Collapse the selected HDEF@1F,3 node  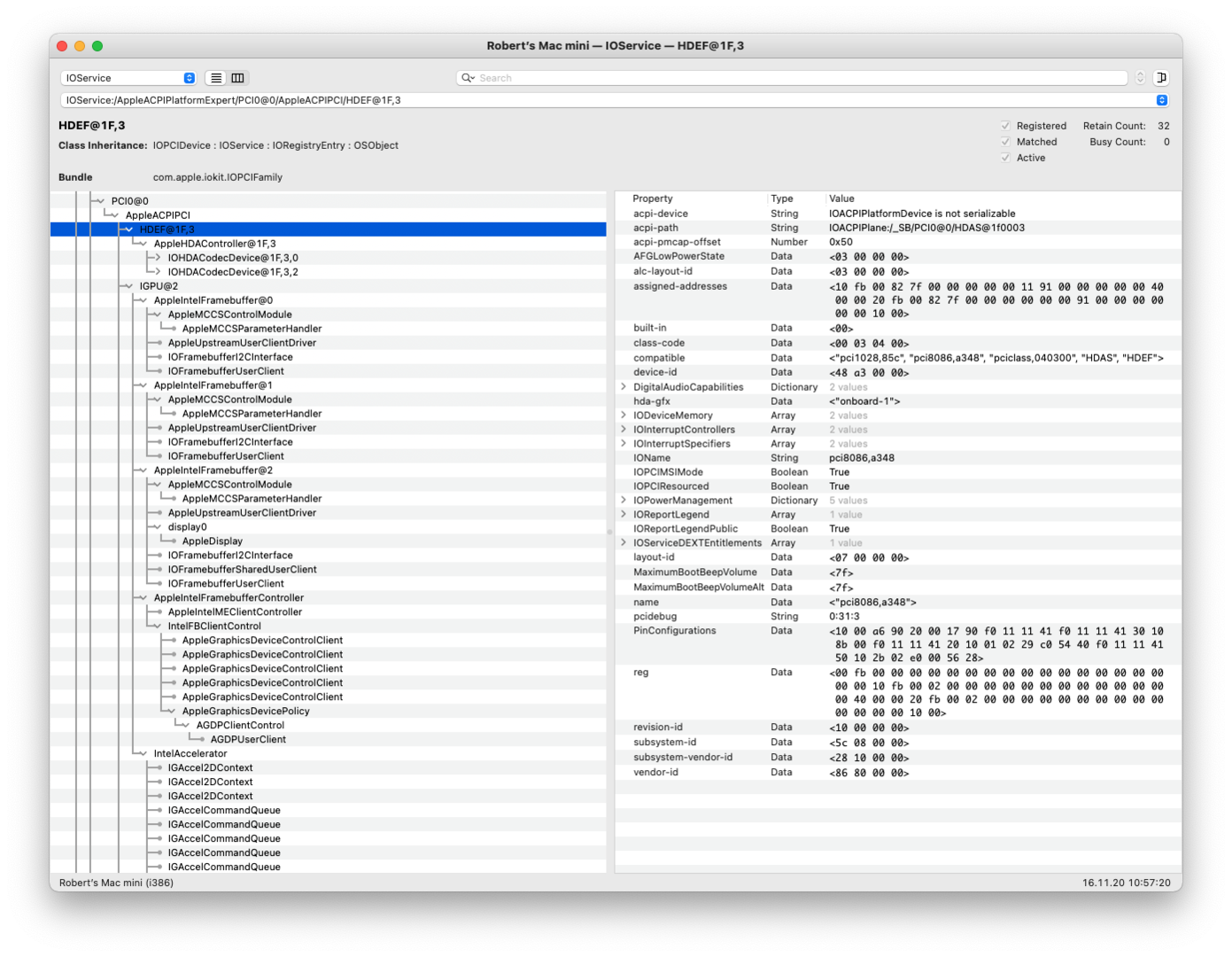[x=129, y=230]
